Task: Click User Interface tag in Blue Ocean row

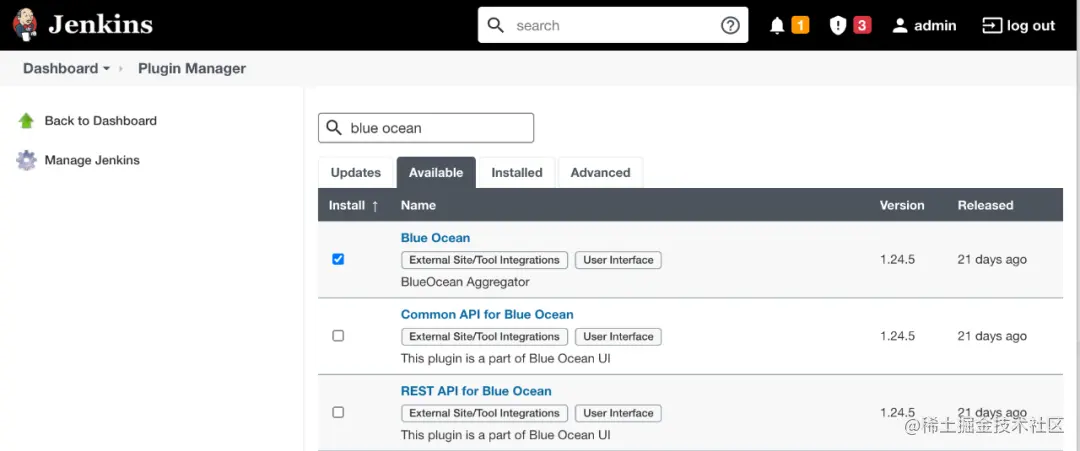Action: pyautogui.click(x=619, y=260)
